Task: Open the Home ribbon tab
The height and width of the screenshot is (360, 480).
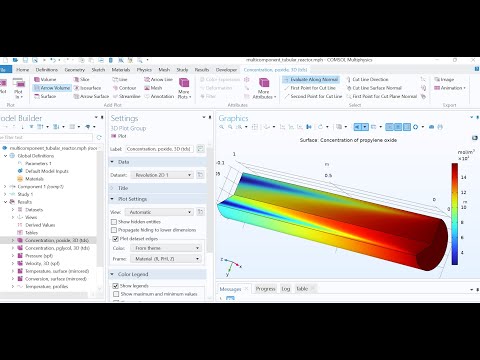Action: click(22, 70)
